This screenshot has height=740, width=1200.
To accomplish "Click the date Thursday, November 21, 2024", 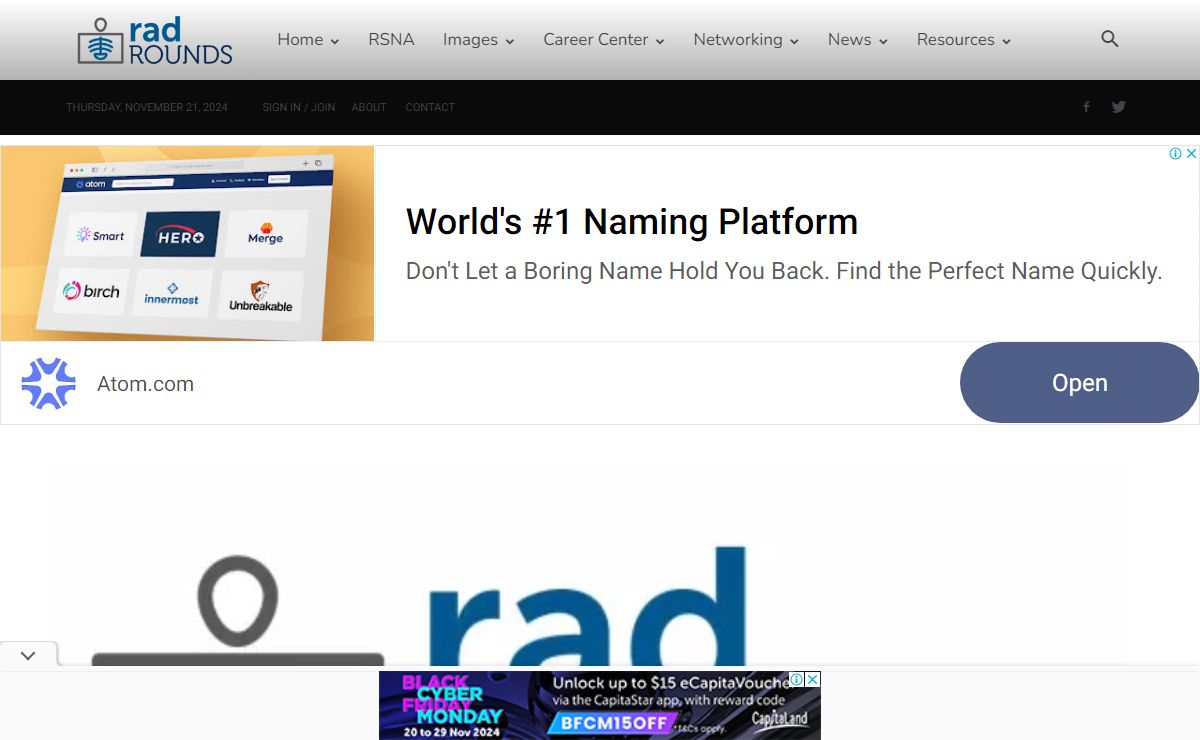I will (x=147, y=107).
